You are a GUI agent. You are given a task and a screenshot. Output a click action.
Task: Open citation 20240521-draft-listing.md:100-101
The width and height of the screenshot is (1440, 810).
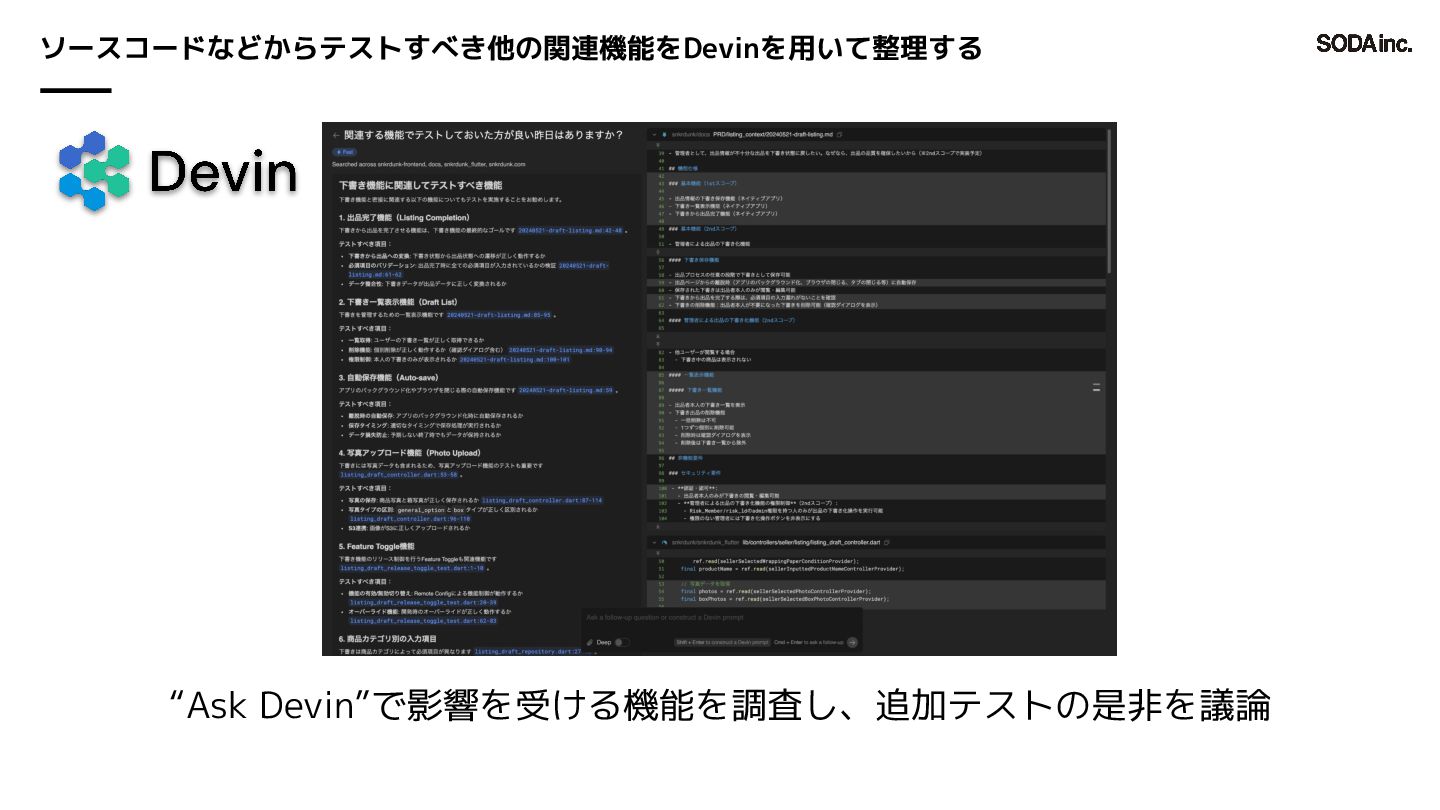click(514, 359)
